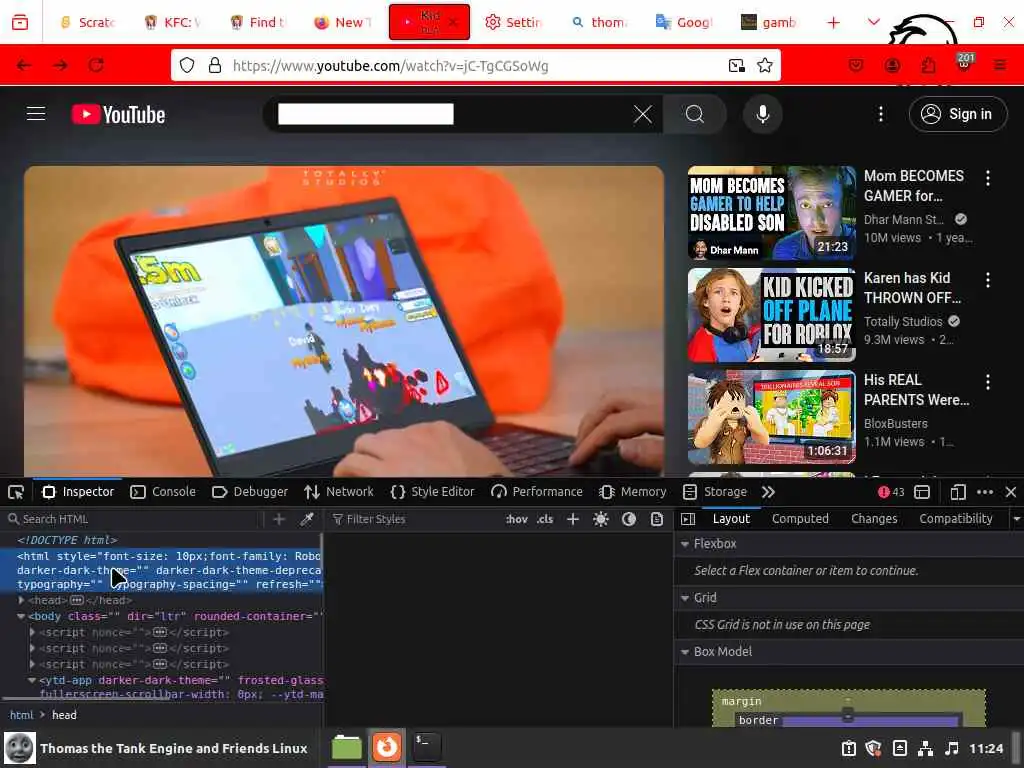The image size is (1024, 768).
Task: Open the Firefox View icon in tab bar
Action: tap(20, 22)
